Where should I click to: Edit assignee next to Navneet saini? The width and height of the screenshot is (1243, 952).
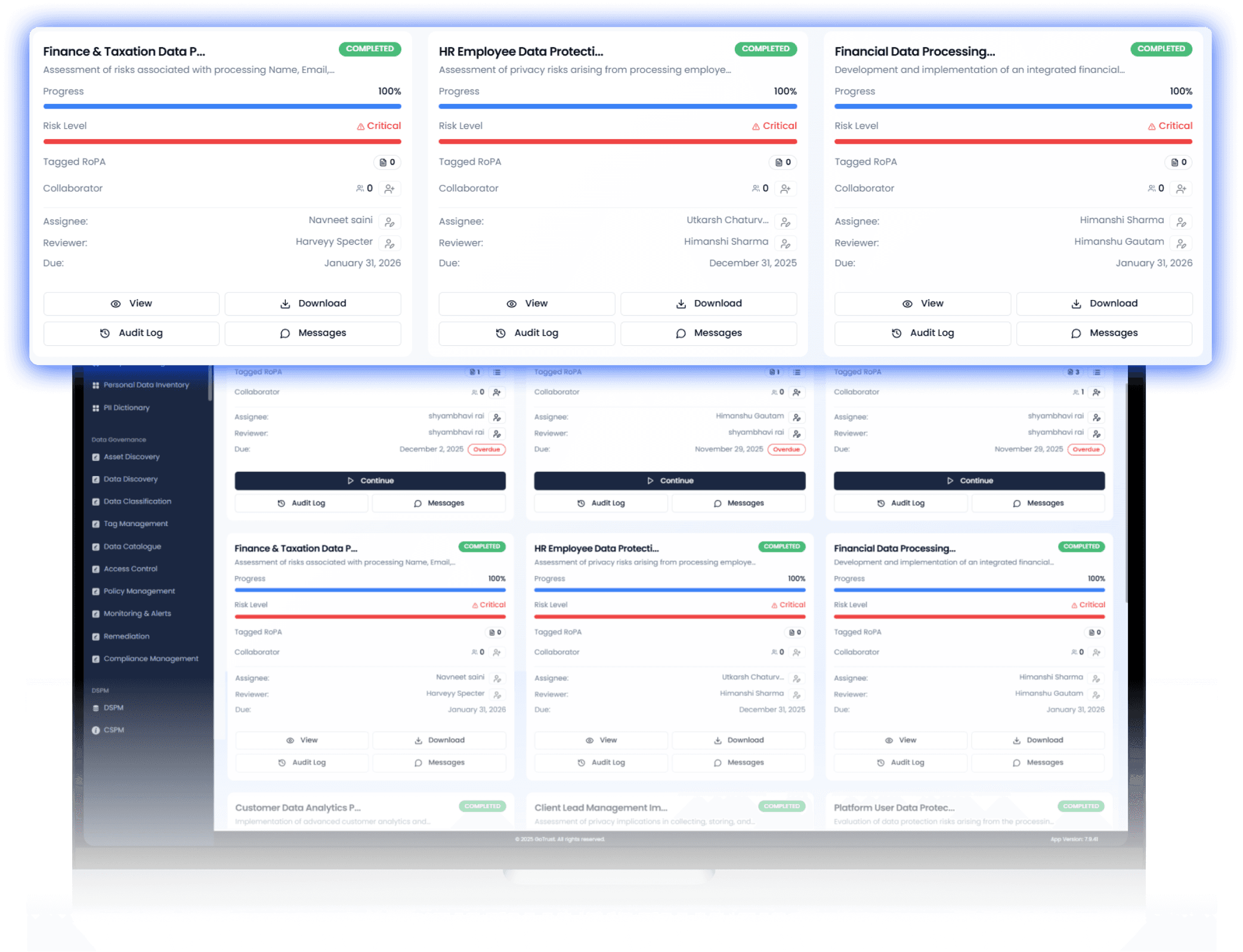click(x=390, y=221)
